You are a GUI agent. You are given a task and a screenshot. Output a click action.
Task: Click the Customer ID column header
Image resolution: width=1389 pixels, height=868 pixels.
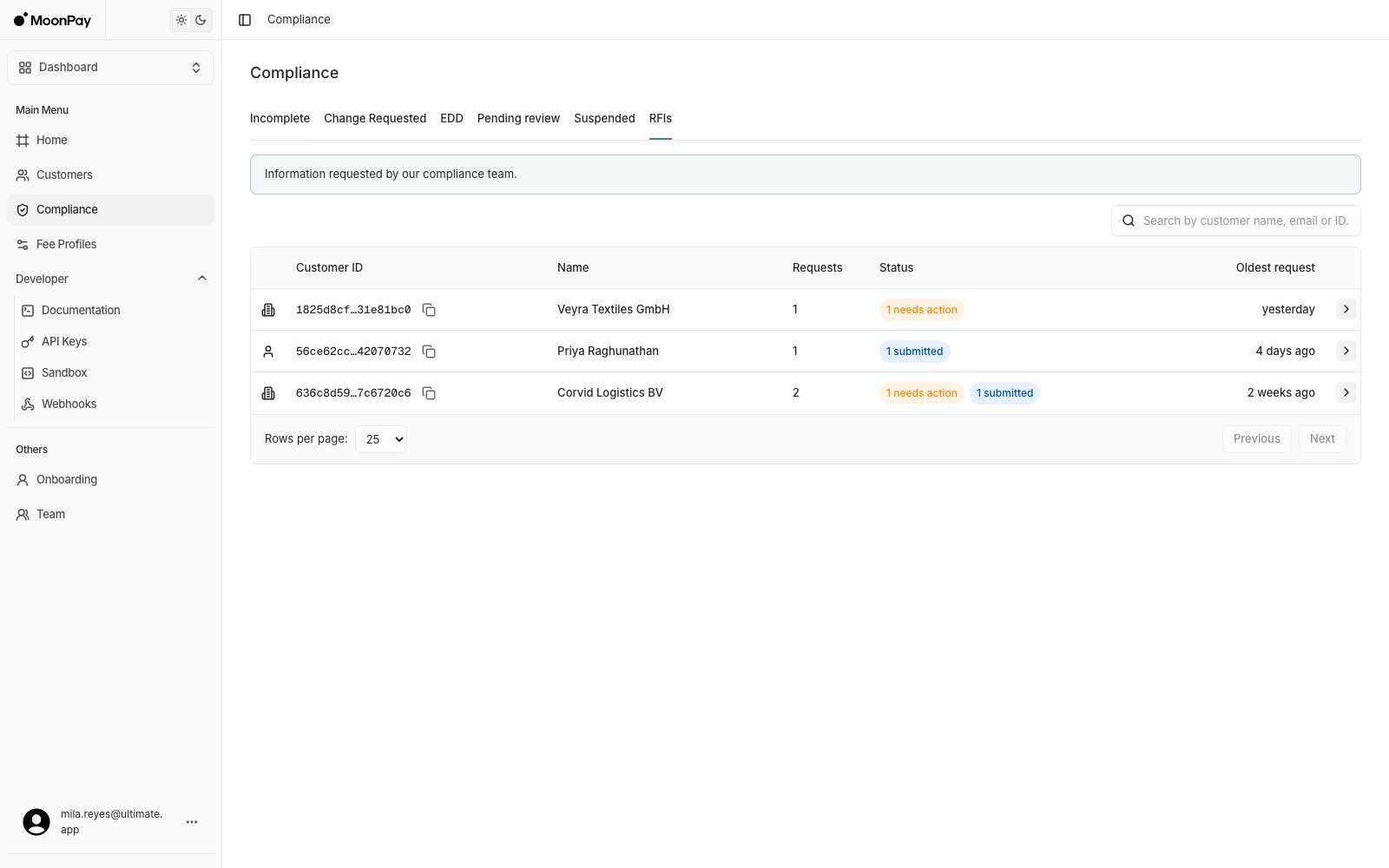[x=329, y=268]
